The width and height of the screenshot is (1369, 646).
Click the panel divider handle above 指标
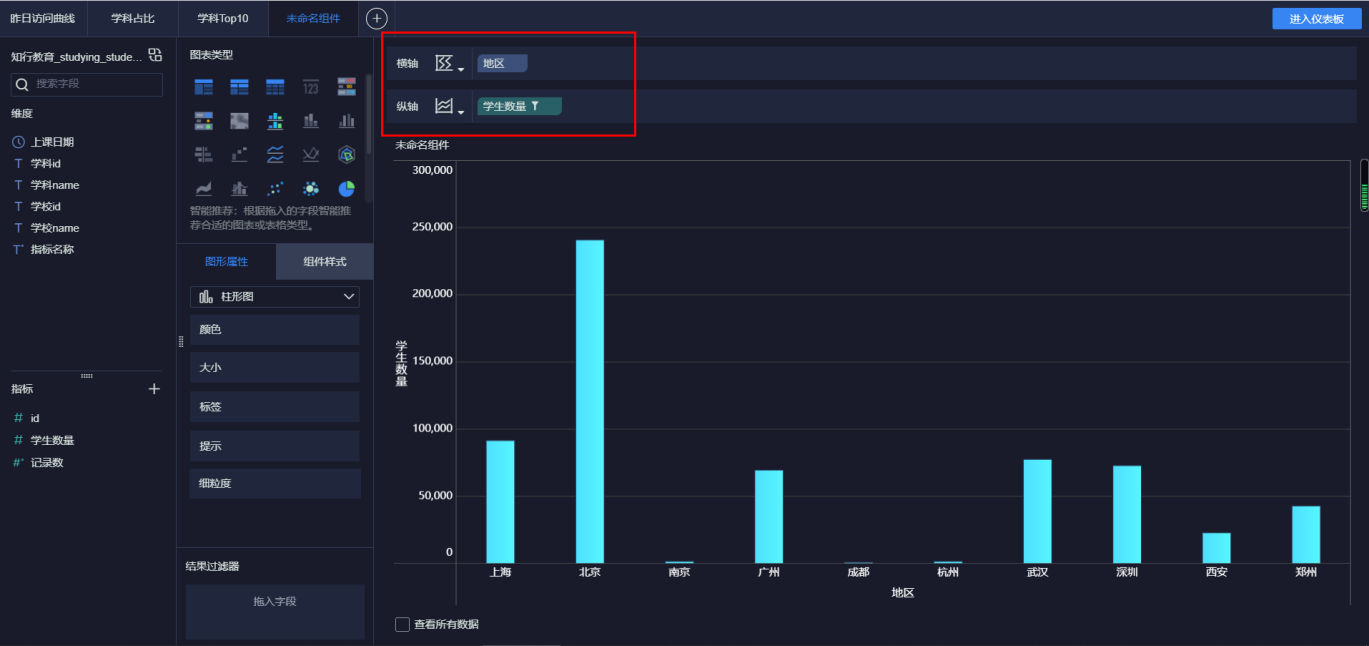click(87, 375)
